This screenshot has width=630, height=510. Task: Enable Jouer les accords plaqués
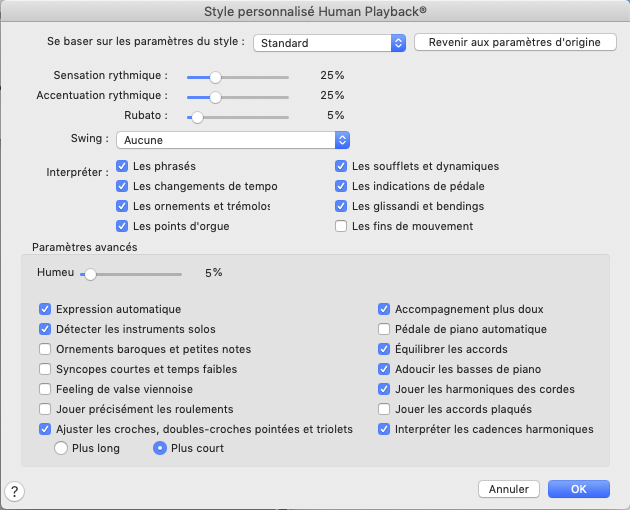click(x=384, y=409)
